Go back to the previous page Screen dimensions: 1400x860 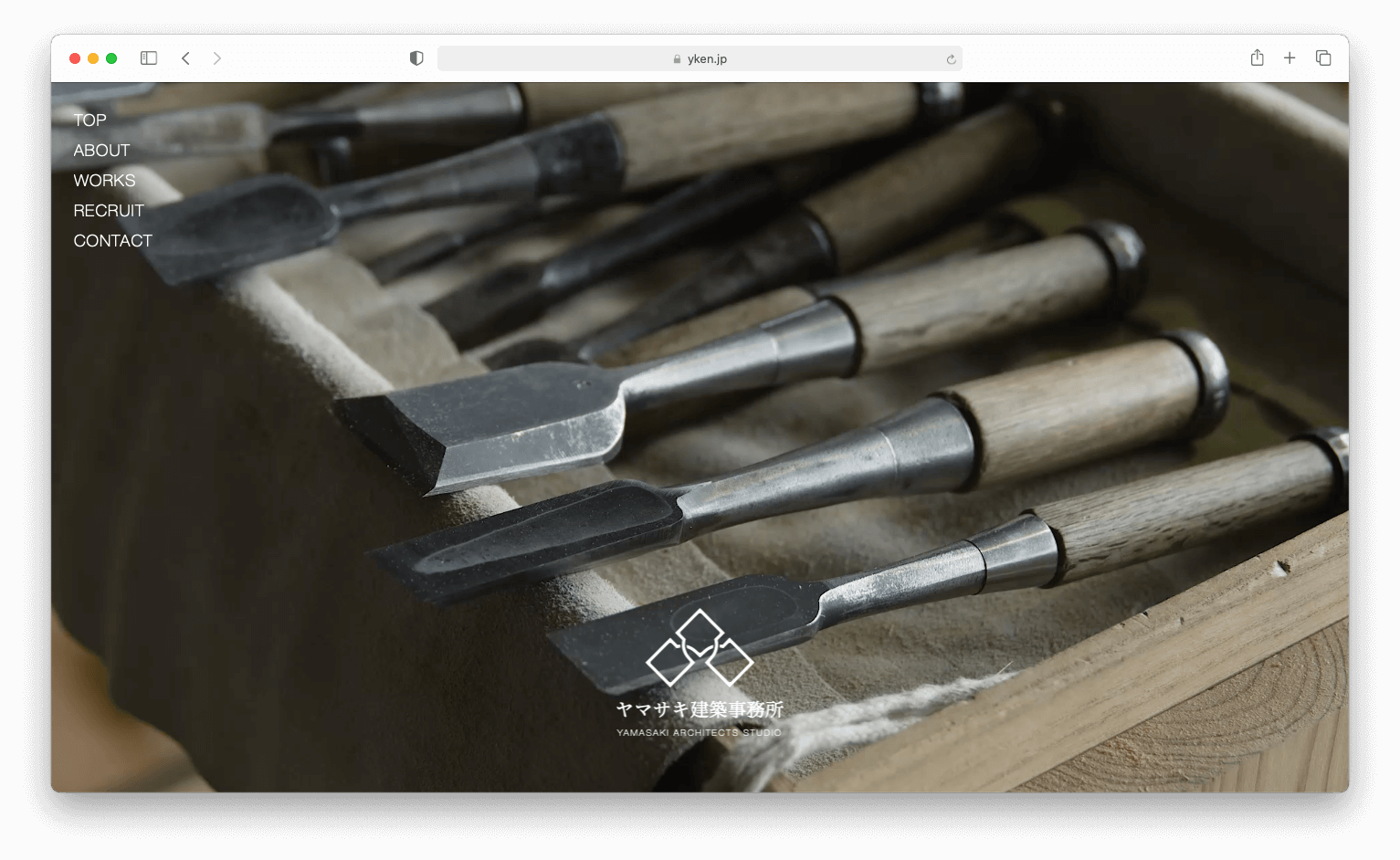pos(185,58)
